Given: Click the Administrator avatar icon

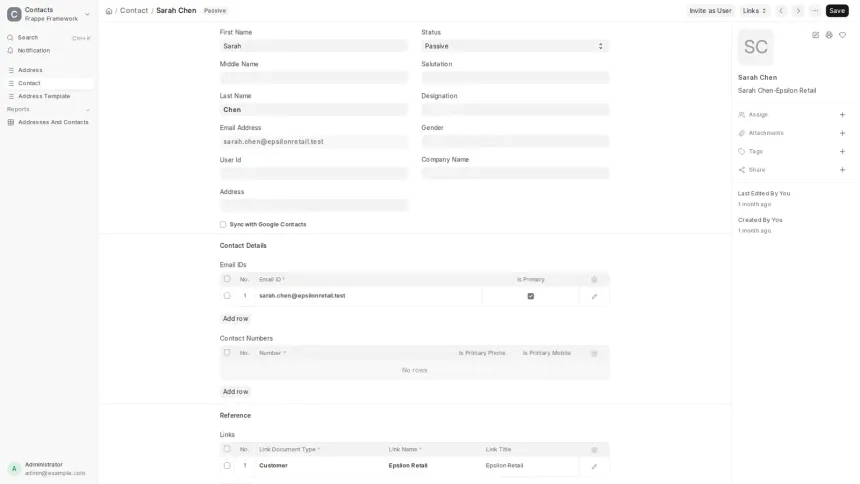Looking at the screenshot, I should click(14, 469).
